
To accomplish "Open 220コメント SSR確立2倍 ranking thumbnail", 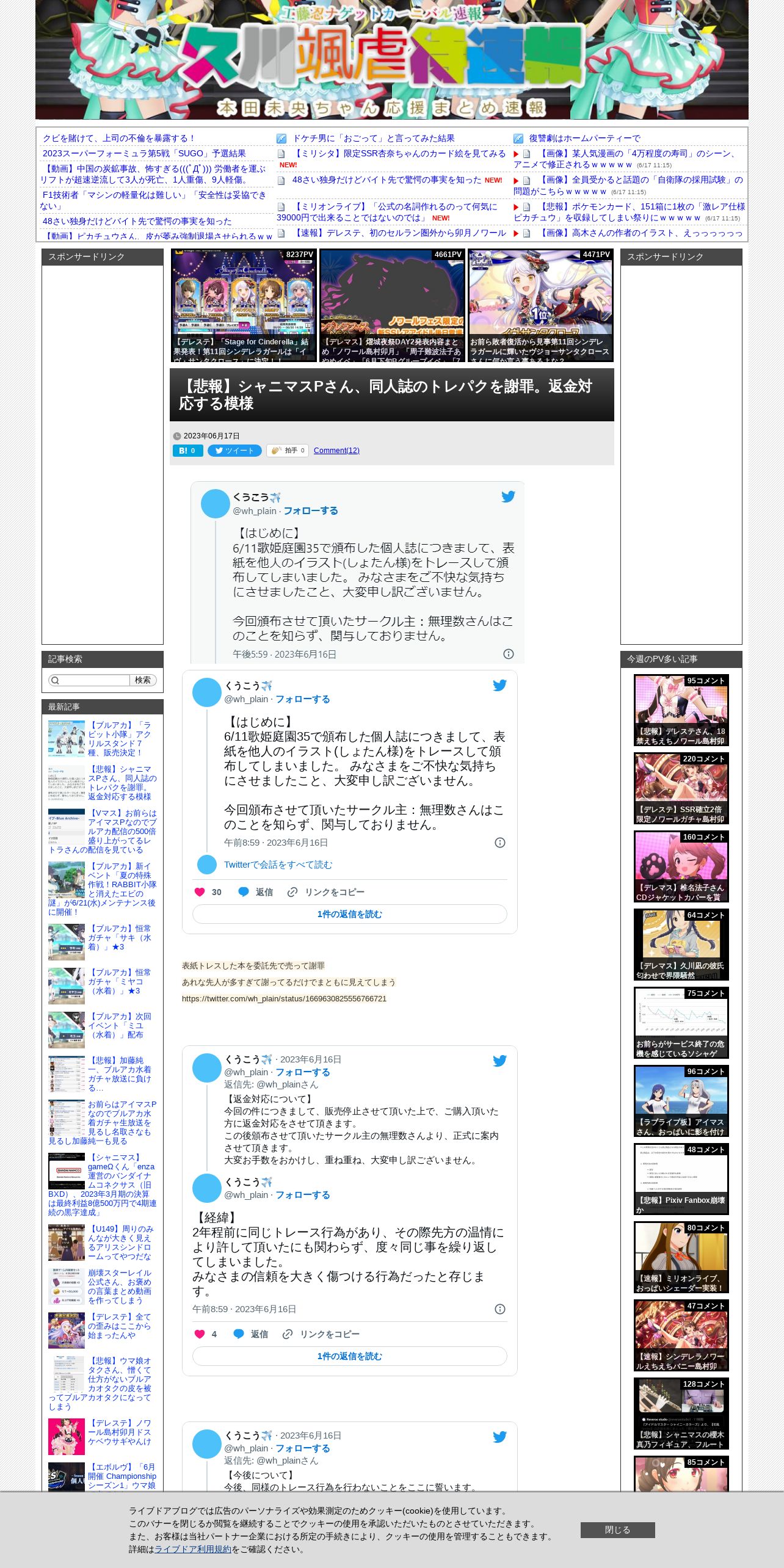I will (681, 788).
